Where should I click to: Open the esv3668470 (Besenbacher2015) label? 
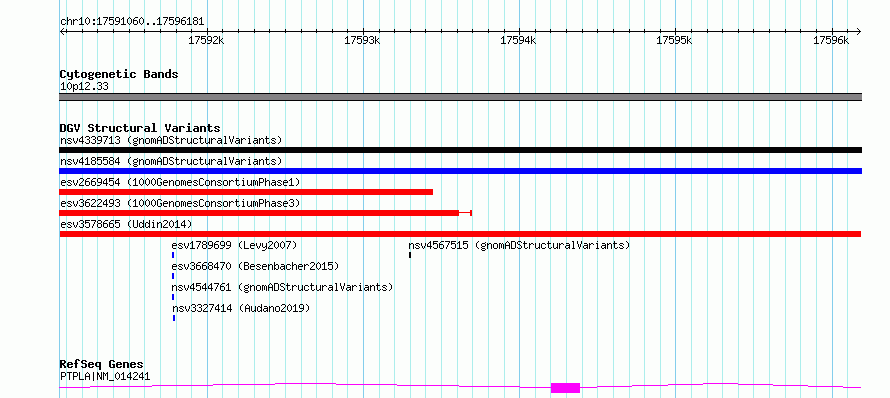pyautogui.click(x=255, y=266)
